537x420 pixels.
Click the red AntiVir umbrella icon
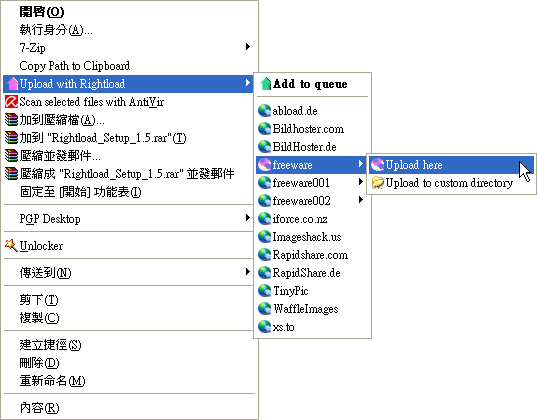(11, 102)
